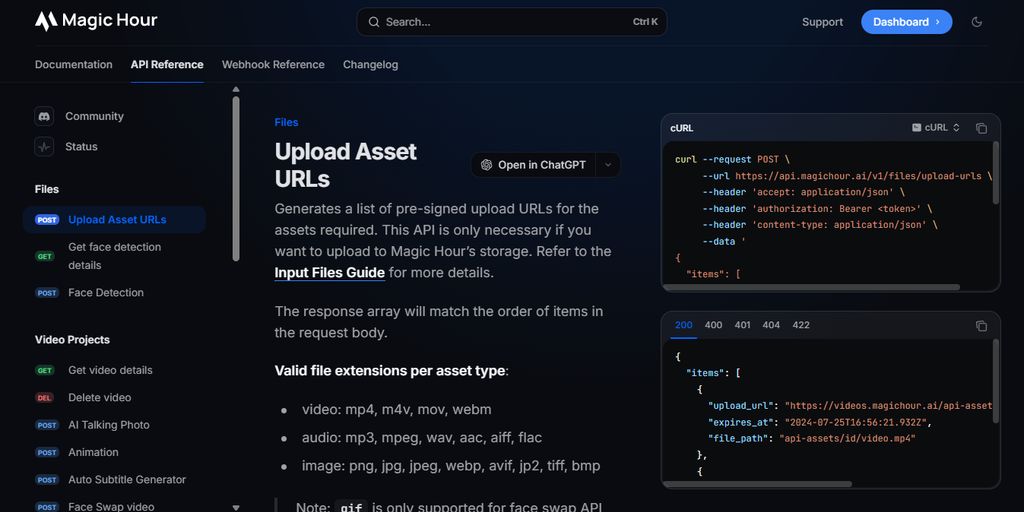Show the 422 response example

tap(801, 325)
